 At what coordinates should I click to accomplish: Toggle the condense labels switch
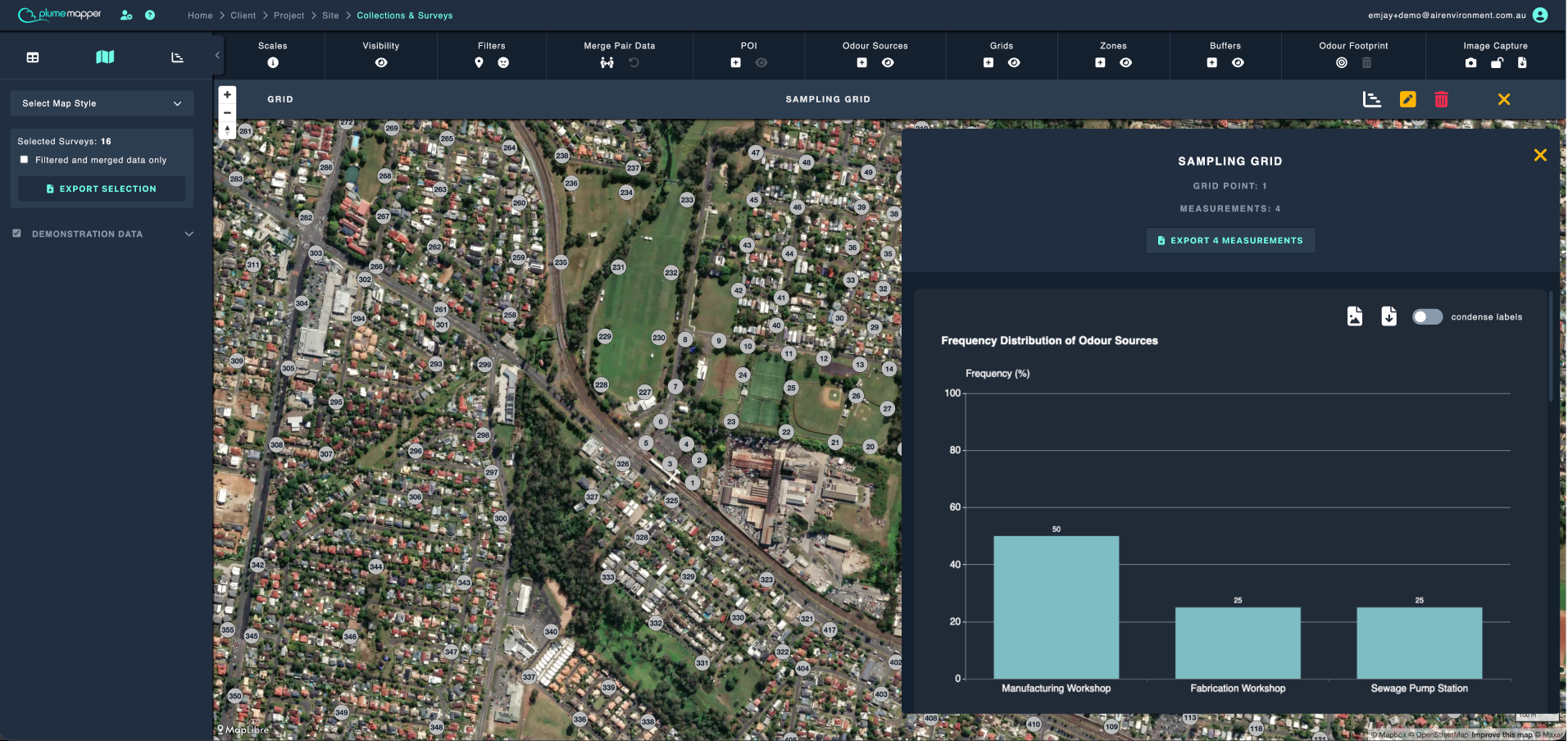(1427, 316)
